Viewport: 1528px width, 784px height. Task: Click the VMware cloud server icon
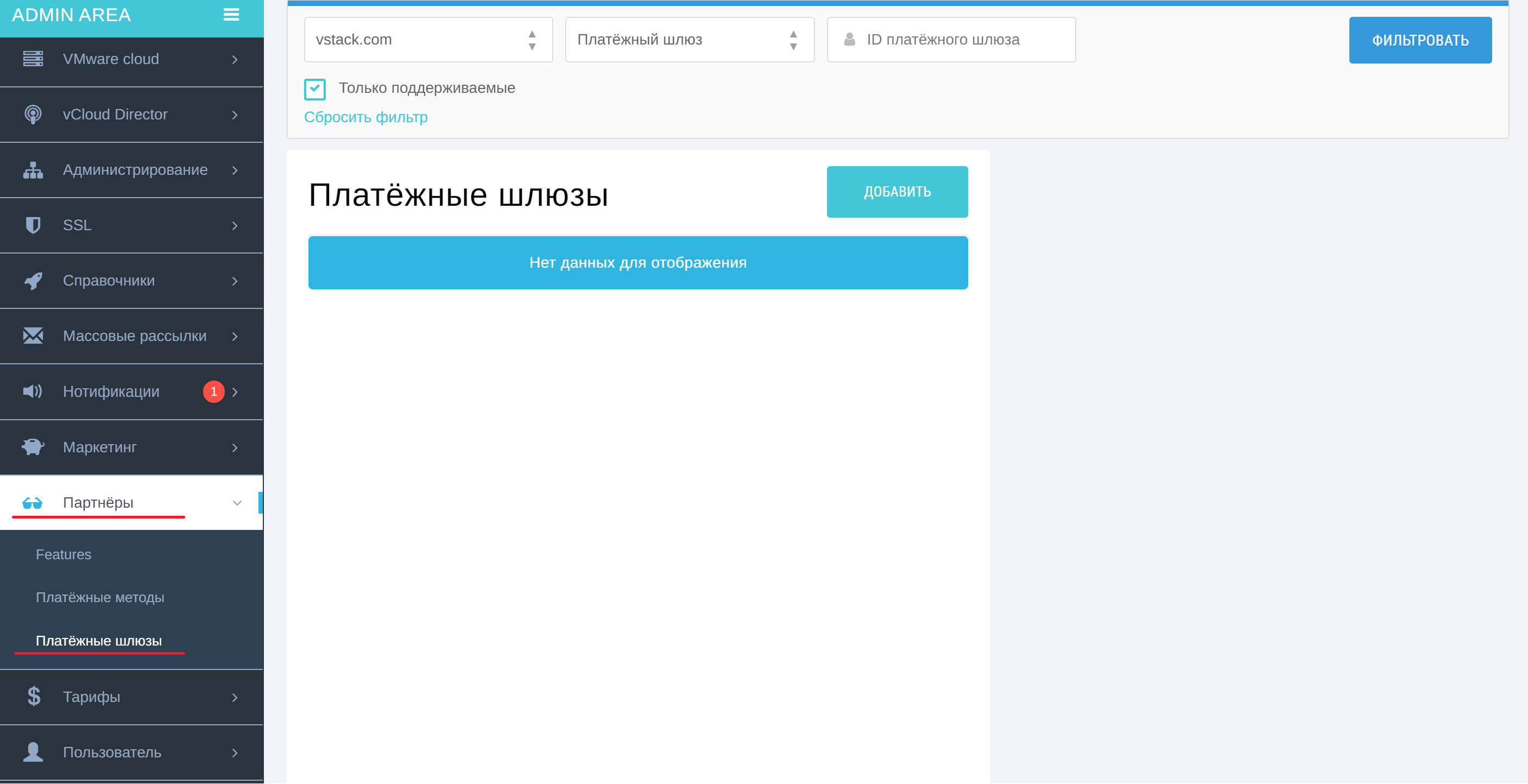(x=33, y=59)
